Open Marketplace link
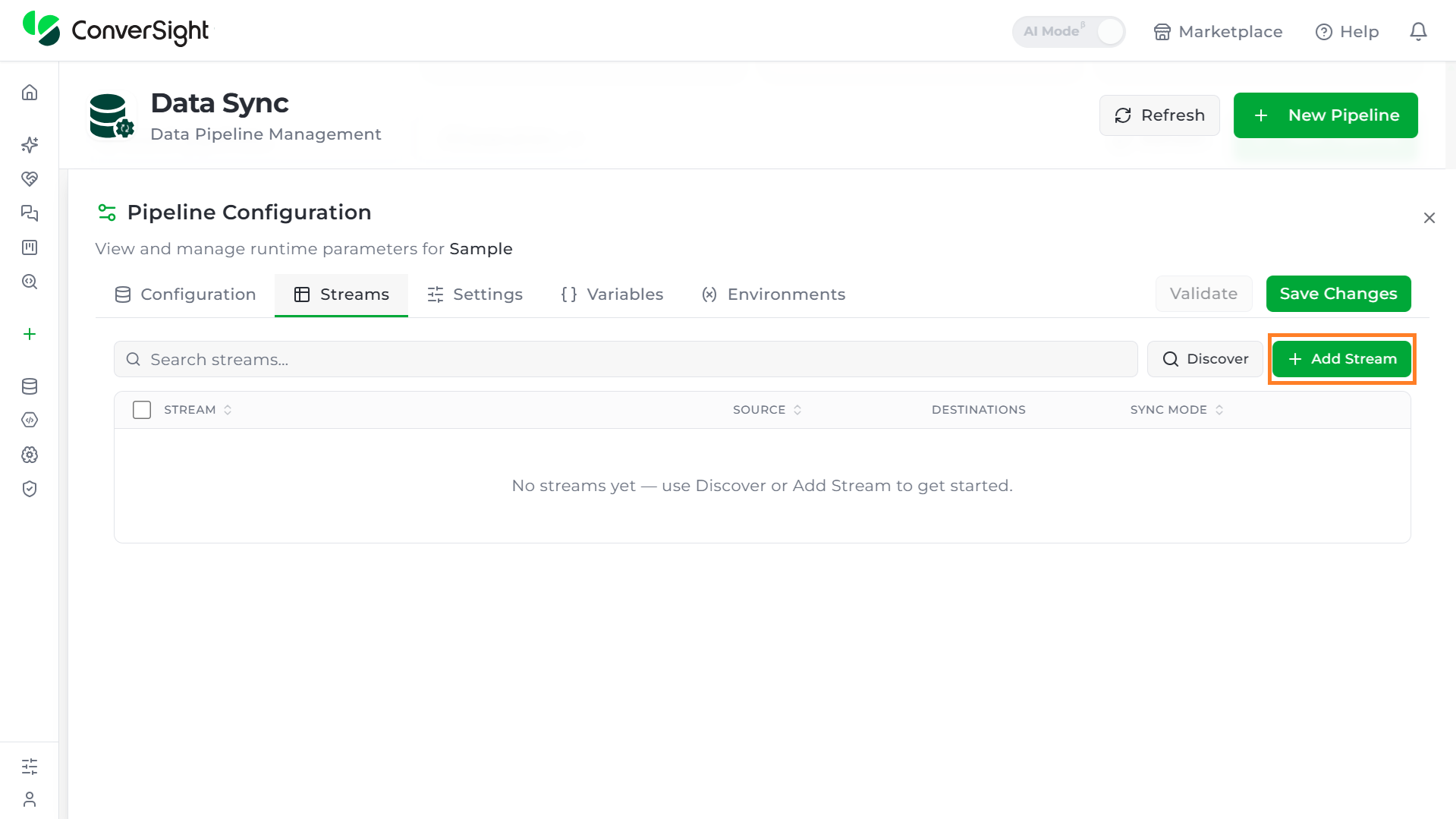The height and width of the screenshot is (819, 1456). [x=1218, y=32]
